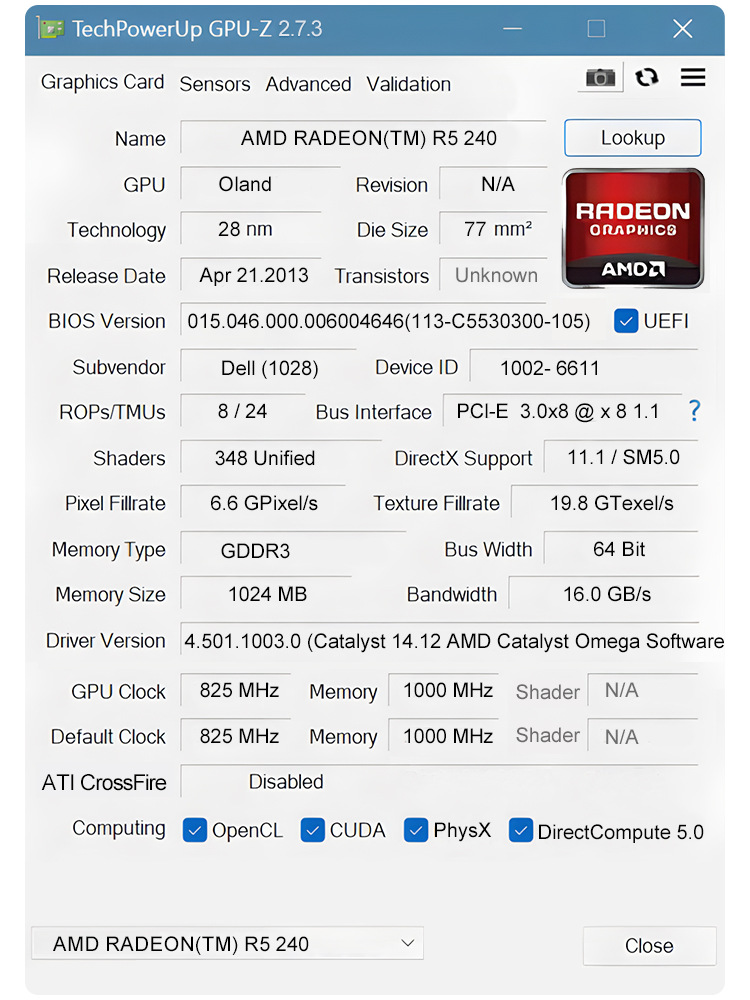Viewport: 750px width, 1000px height.
Task: Click the Close button at bottom
Action: 649,946
